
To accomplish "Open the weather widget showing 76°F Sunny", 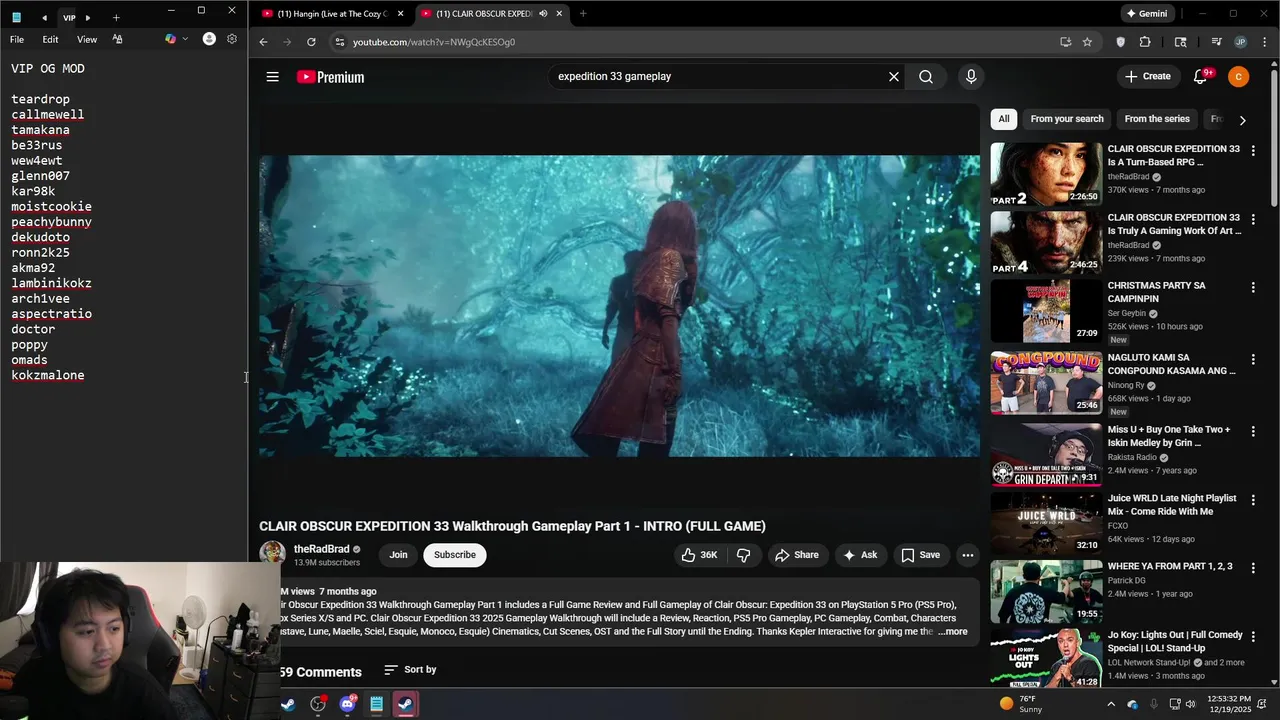I will [1021, 704].
